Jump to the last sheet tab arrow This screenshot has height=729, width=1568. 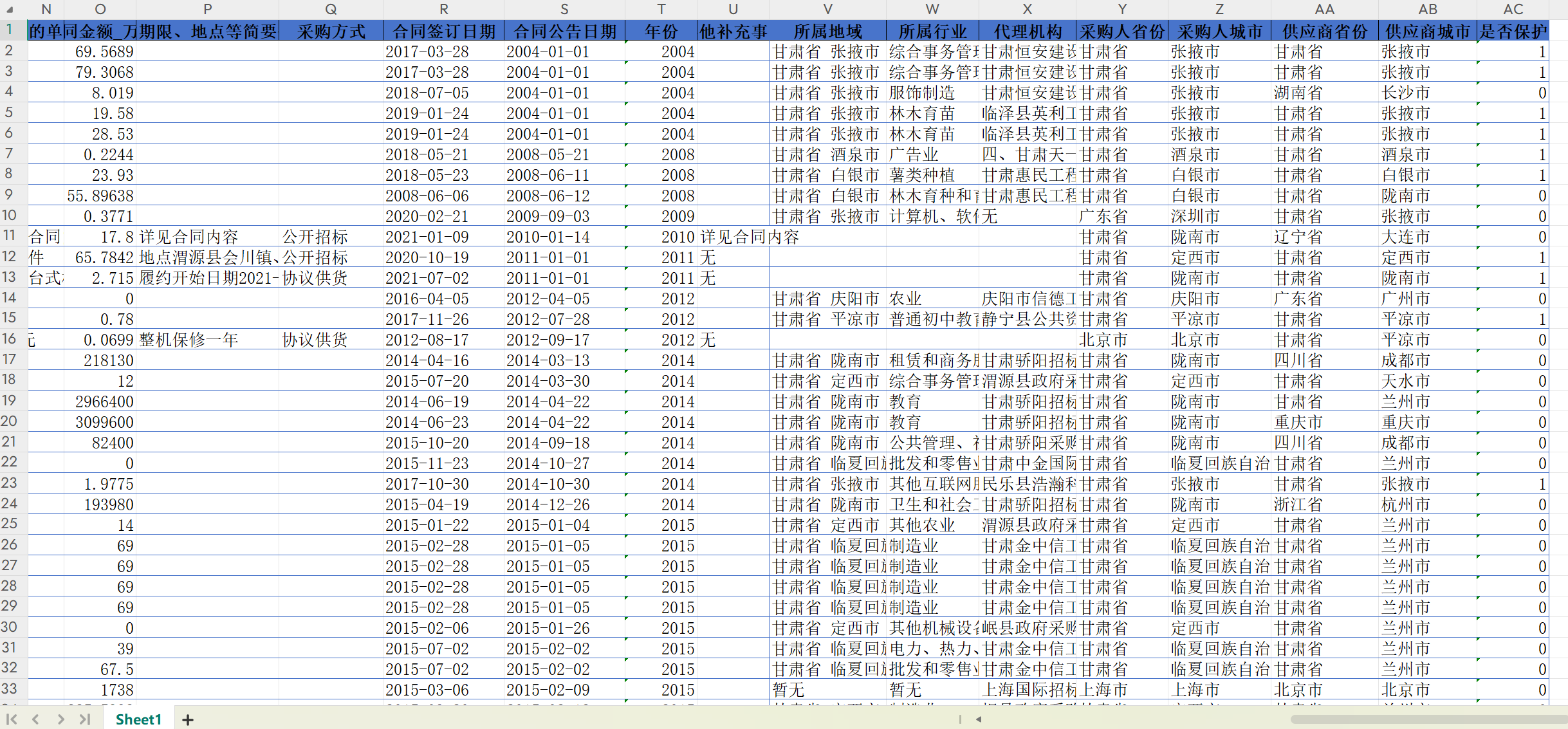[85, 719]
